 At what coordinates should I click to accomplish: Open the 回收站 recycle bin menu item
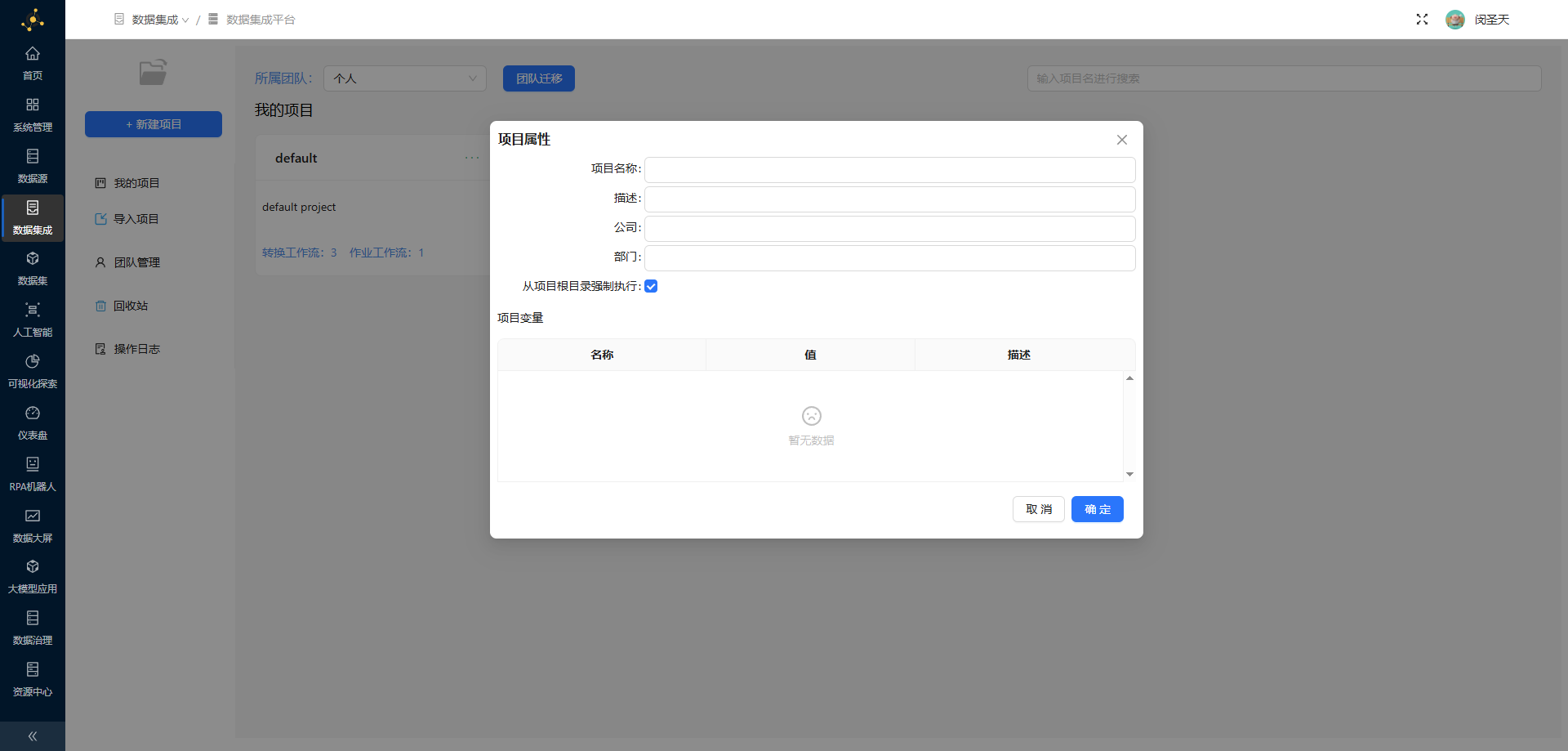click(x=131, y=306)
